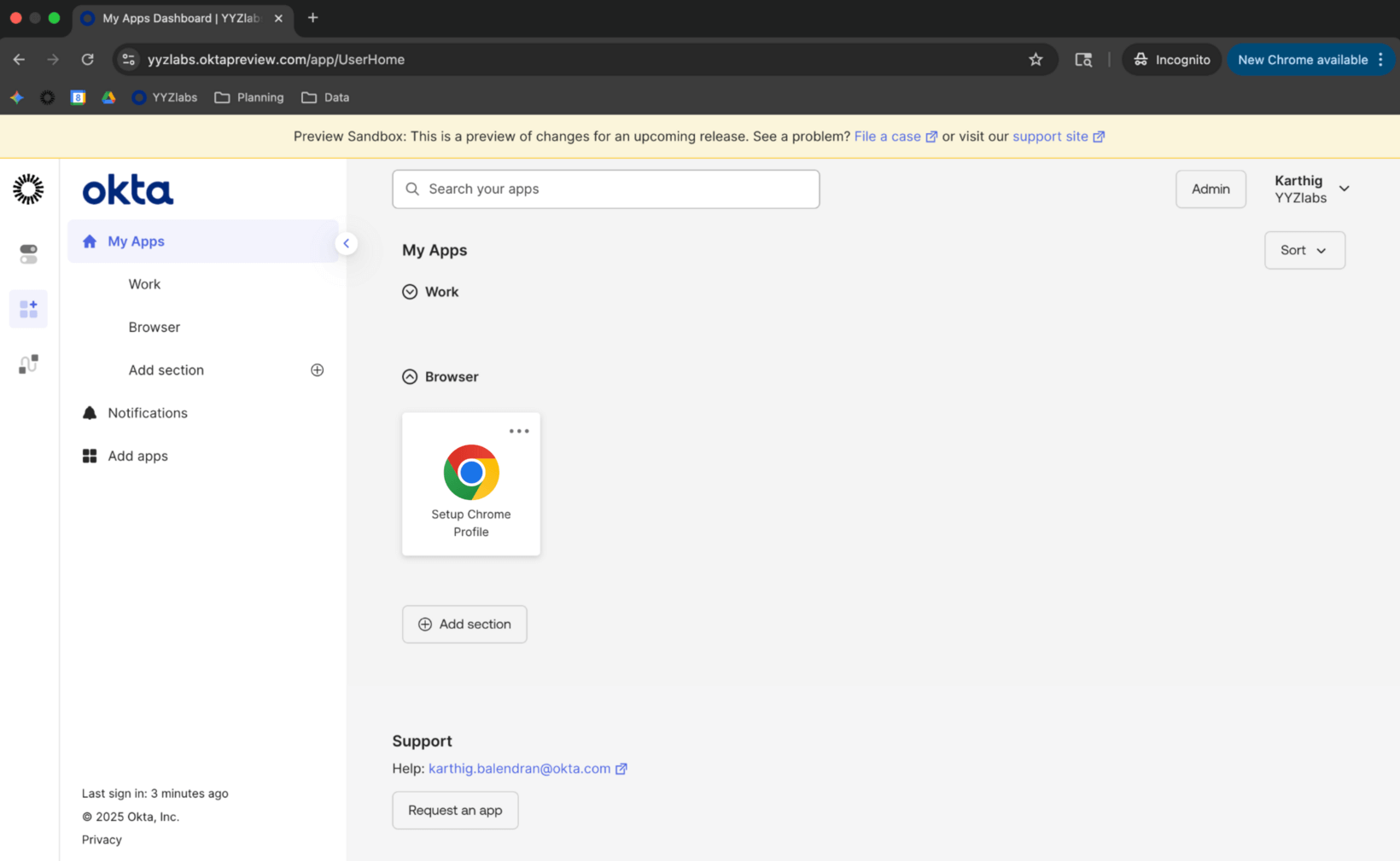Open the integrations icon in left rail
1400x861 pixels.
coord(28,364)
